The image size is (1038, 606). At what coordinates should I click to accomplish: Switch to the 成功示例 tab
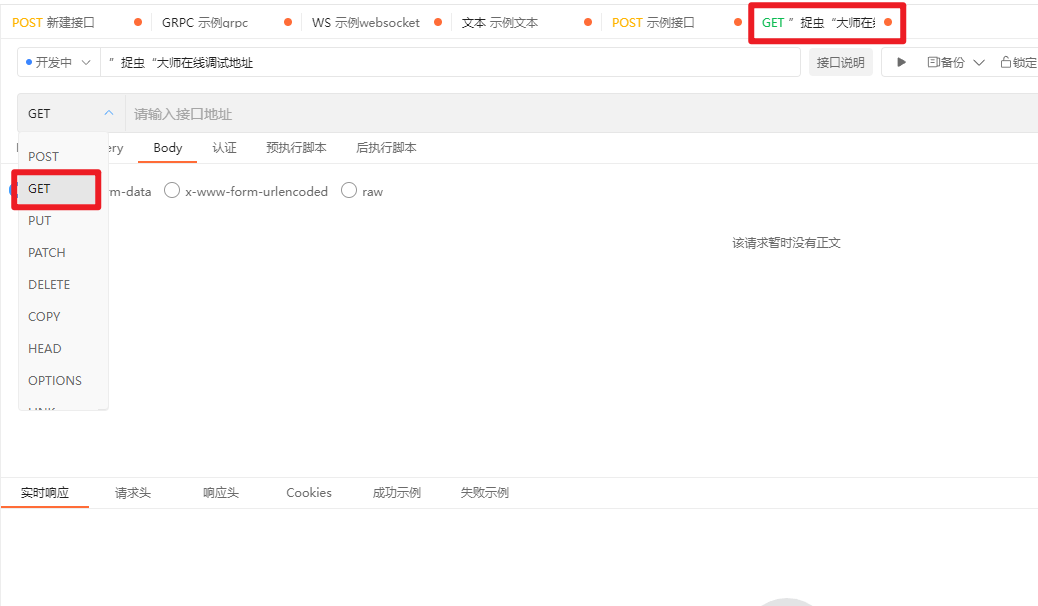(396, 492)
